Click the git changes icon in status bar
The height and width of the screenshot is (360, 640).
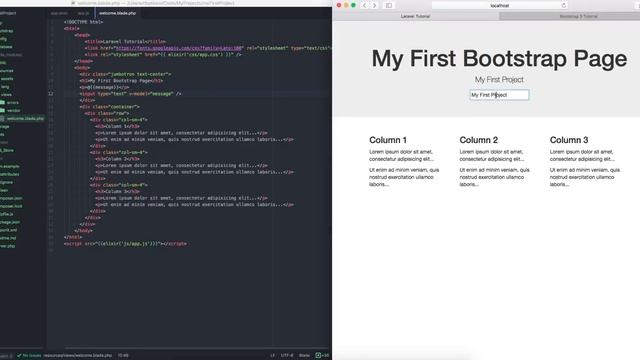[322, 356]
